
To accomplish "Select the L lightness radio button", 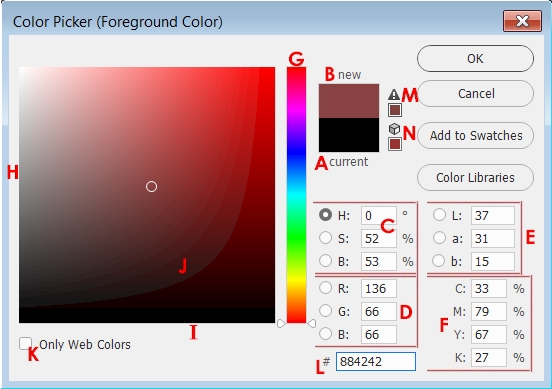I will coord(439,214).
